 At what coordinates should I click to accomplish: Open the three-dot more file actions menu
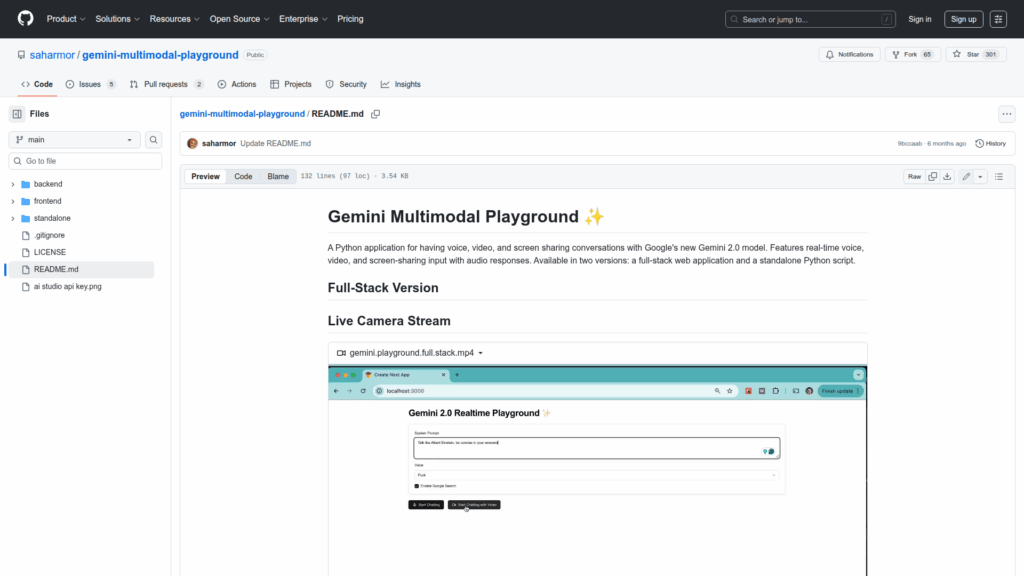pyautogui.click(x=1007, y=114)
